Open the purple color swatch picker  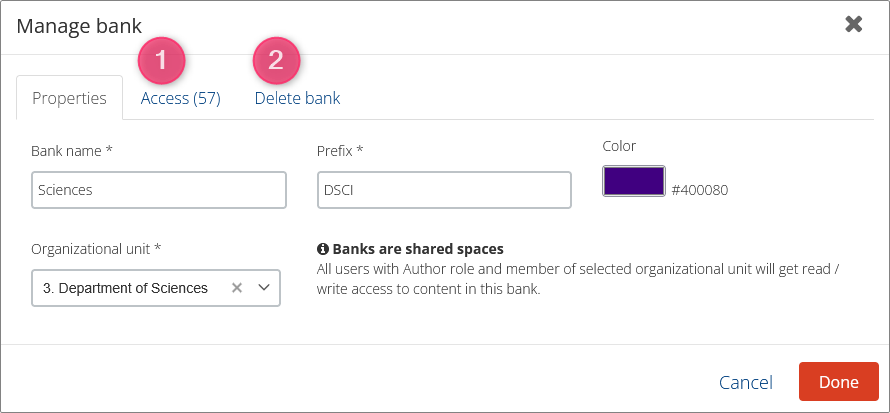633,182
